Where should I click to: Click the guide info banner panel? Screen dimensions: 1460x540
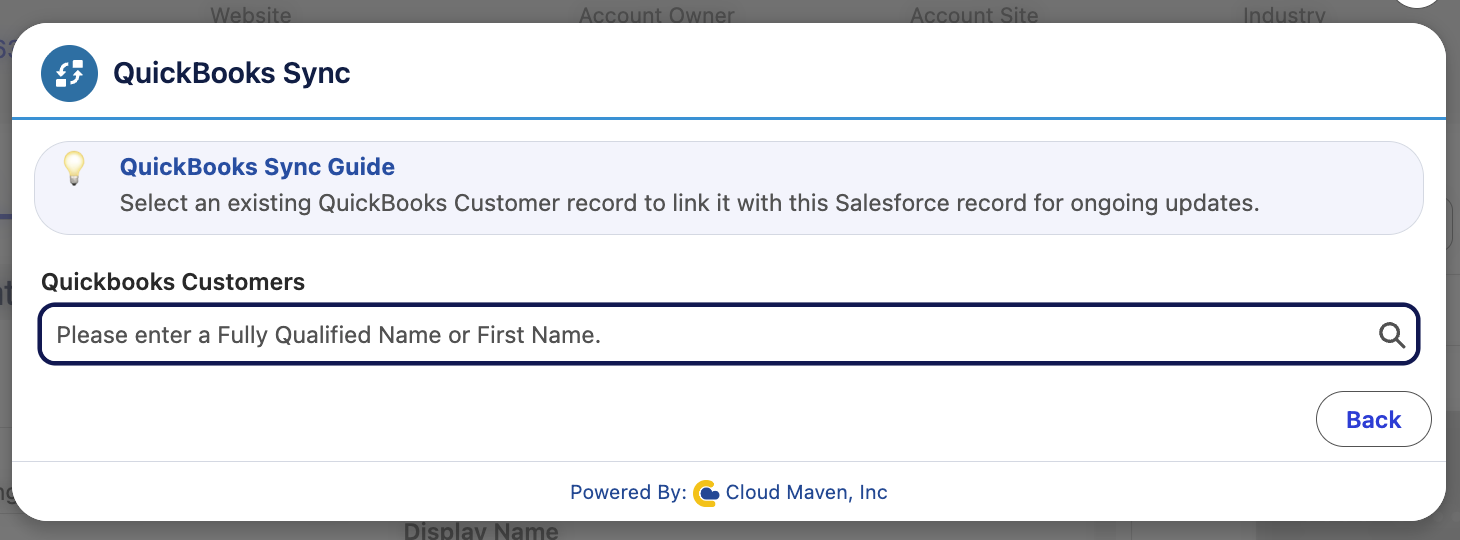[x=729, y=188]
